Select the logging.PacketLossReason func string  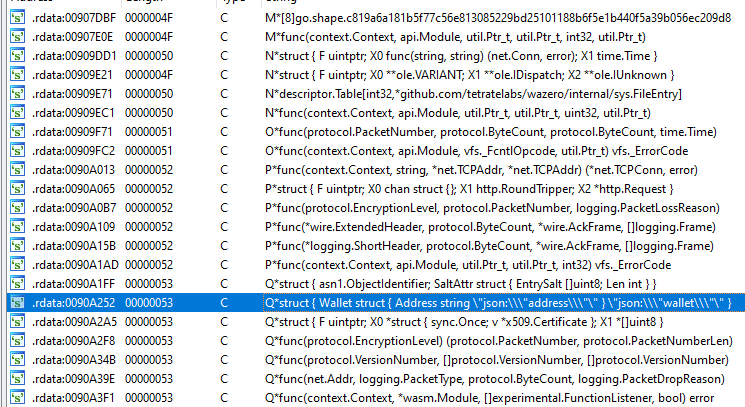click(492, 208)
